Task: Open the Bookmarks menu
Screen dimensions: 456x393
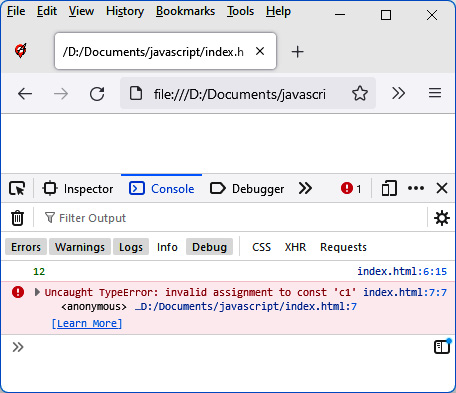Action: click(185, 11)
